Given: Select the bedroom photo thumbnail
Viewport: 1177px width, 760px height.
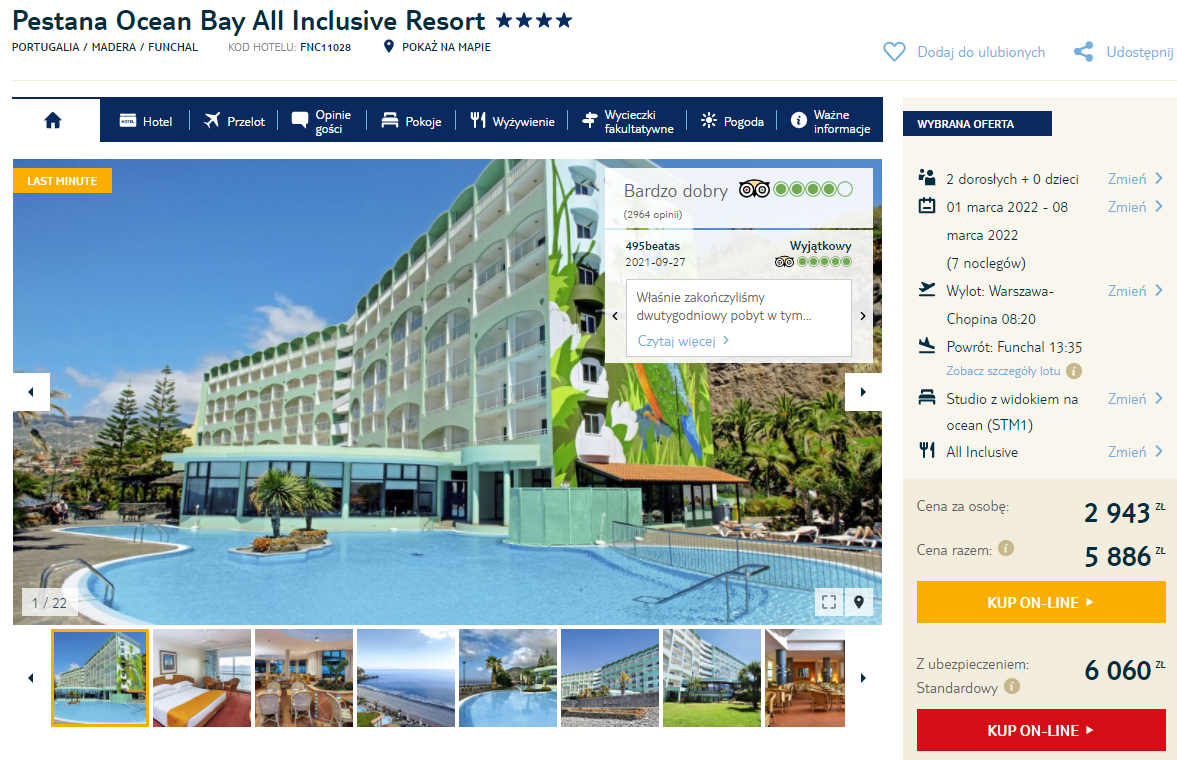Looking at the screenshot, I should [202, 678].
